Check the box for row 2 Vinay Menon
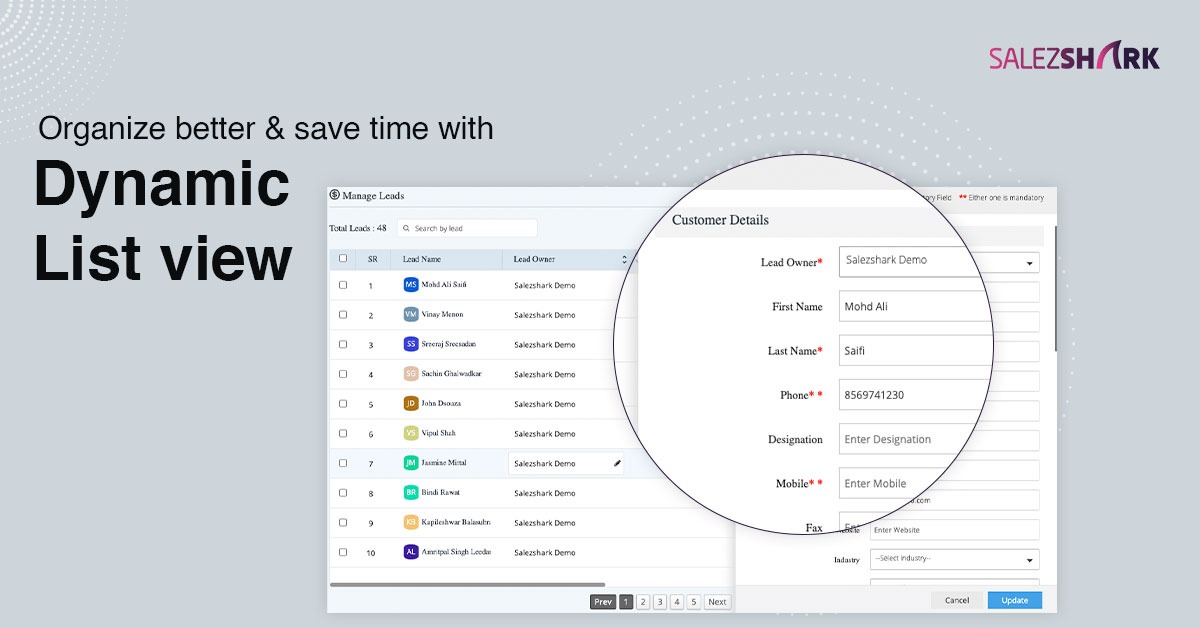The image size is (1200, 628). pyautogui.click(x=343, y=314)
